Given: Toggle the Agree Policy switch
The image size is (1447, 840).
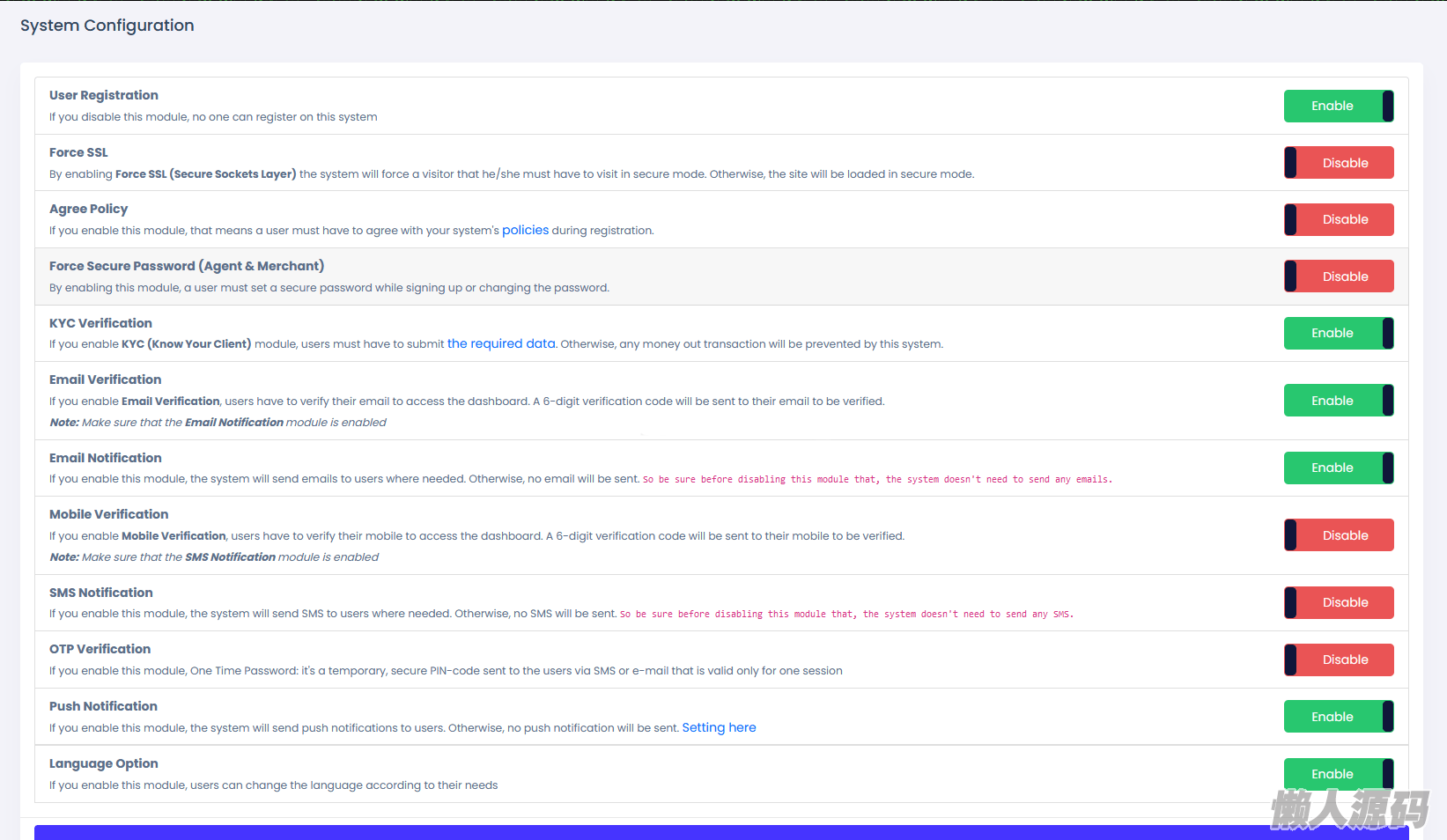Looking at the screenshot, I should (x=1339, y=219).
